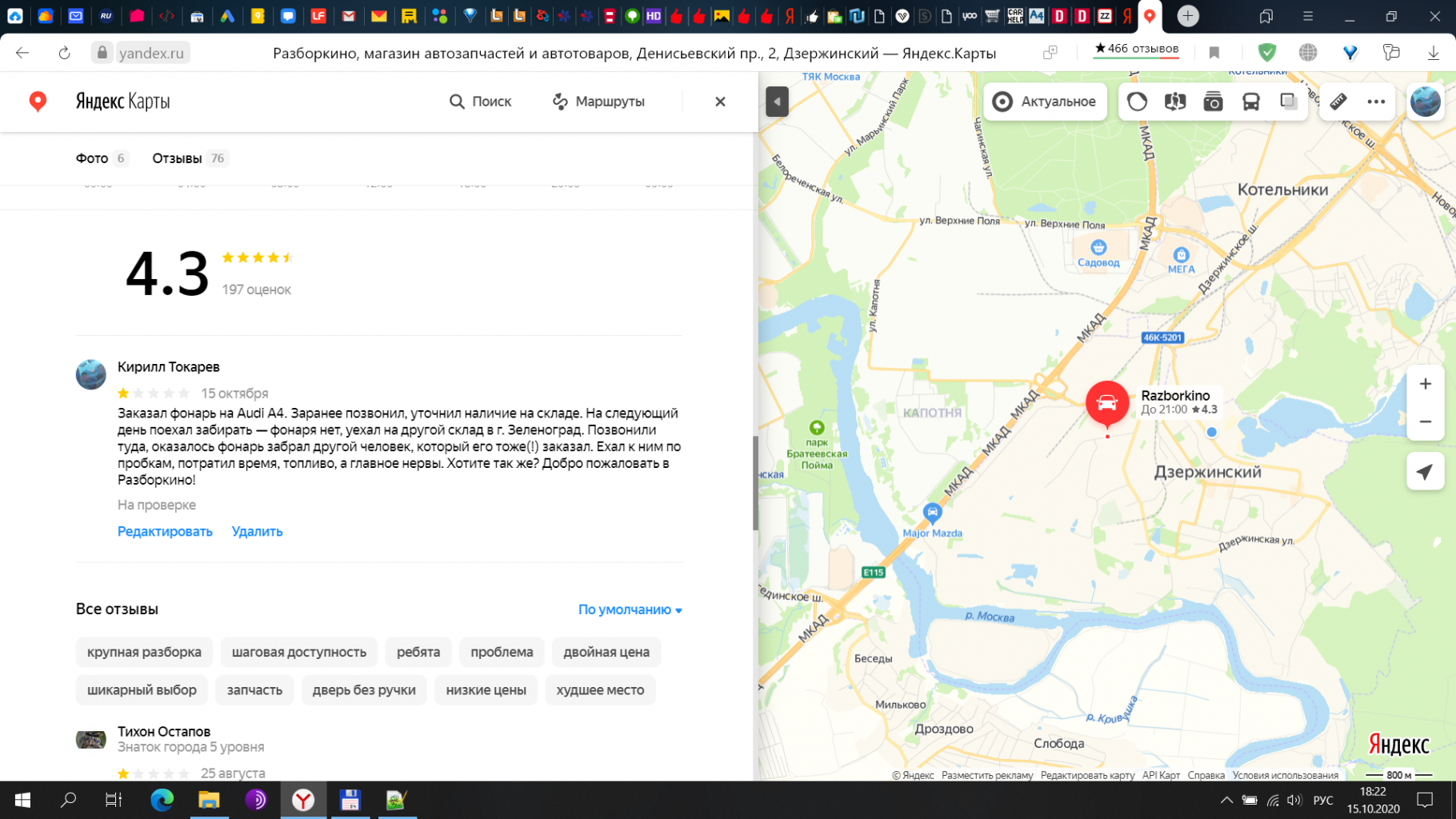This screenshot has width=1456, height=819.
Task: Click the Удалить review link
Action: coord(257,532)
